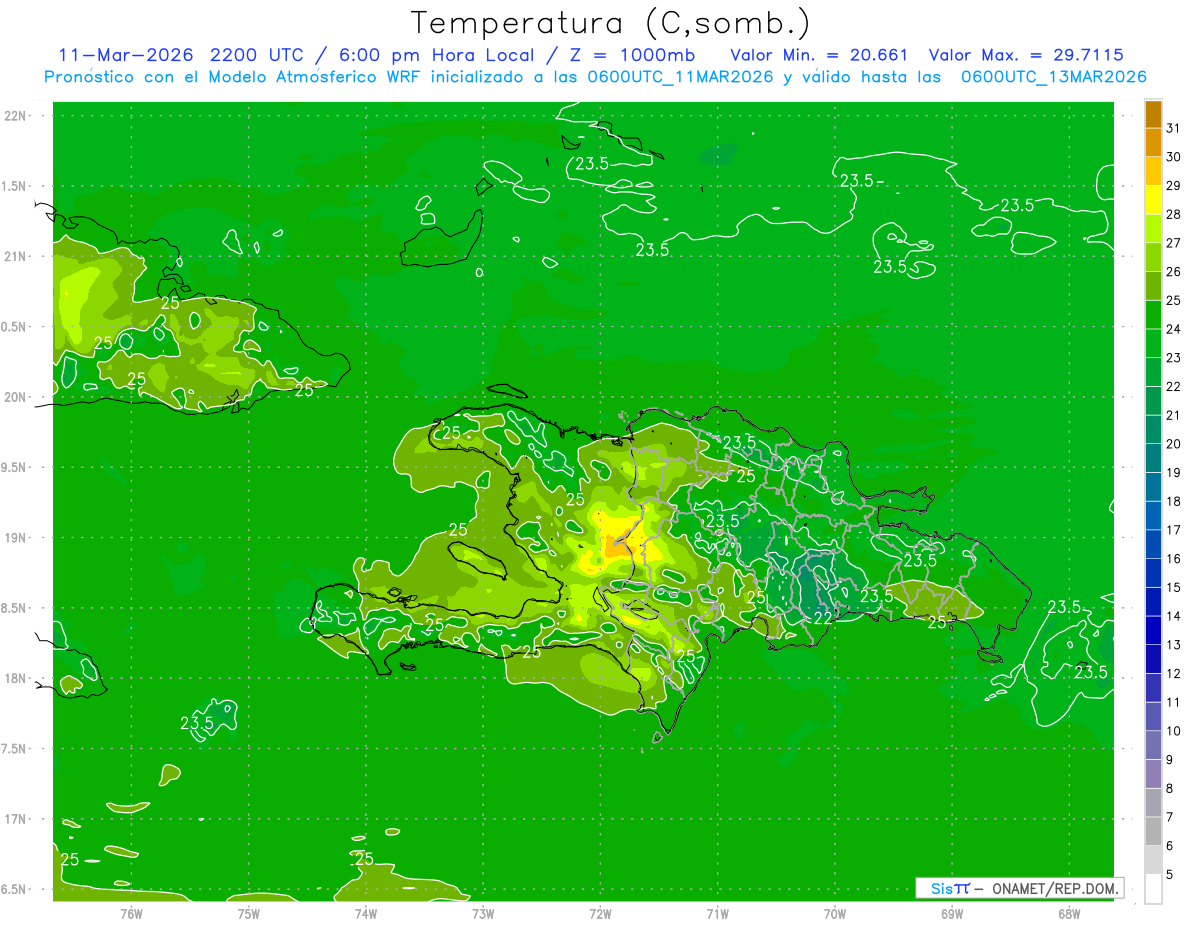The height and width of the screenshot is (927, 1200).
Task: Click the "73W" longitude axis label
Action: point(483,913)
